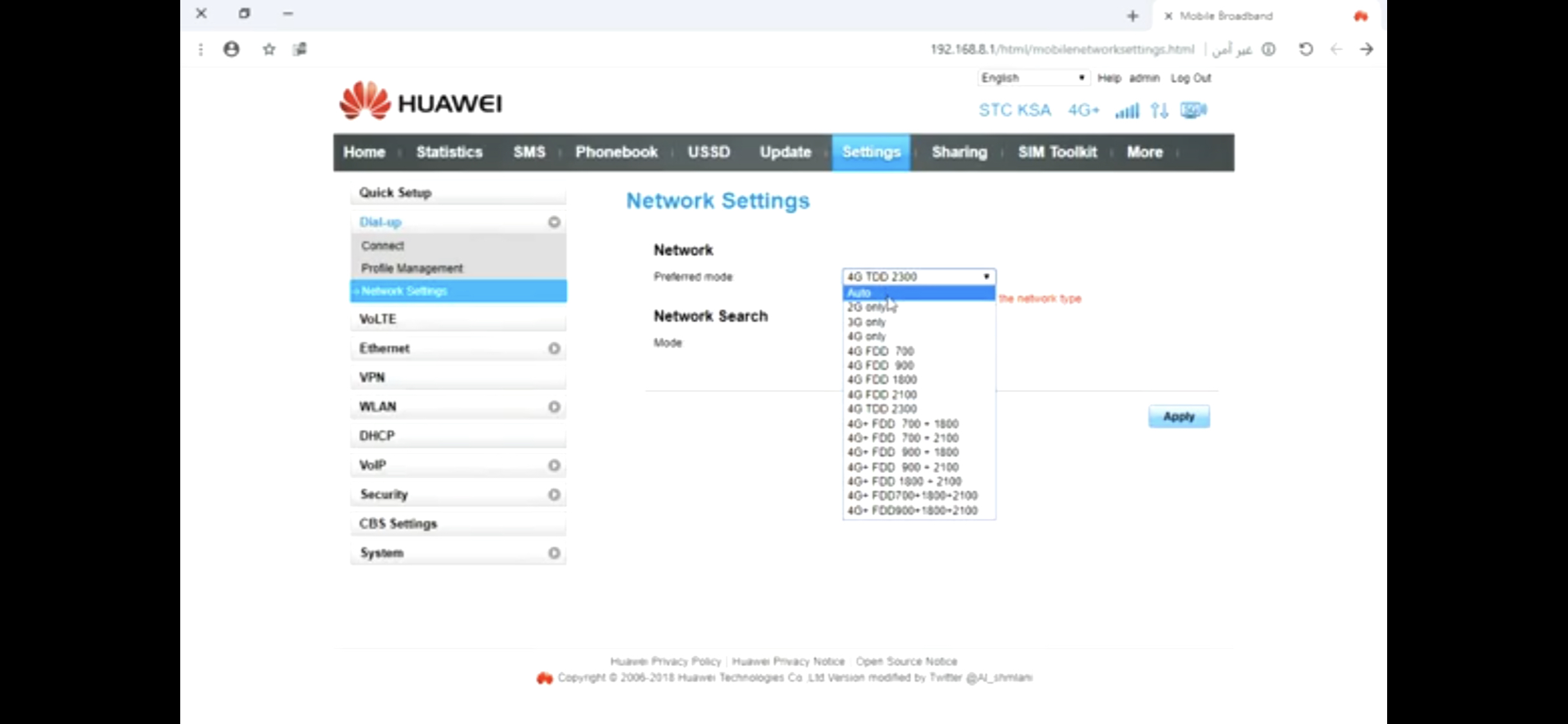The image size is (1568, 724).
Task: Open the More menu tab
Action: 1144,153
